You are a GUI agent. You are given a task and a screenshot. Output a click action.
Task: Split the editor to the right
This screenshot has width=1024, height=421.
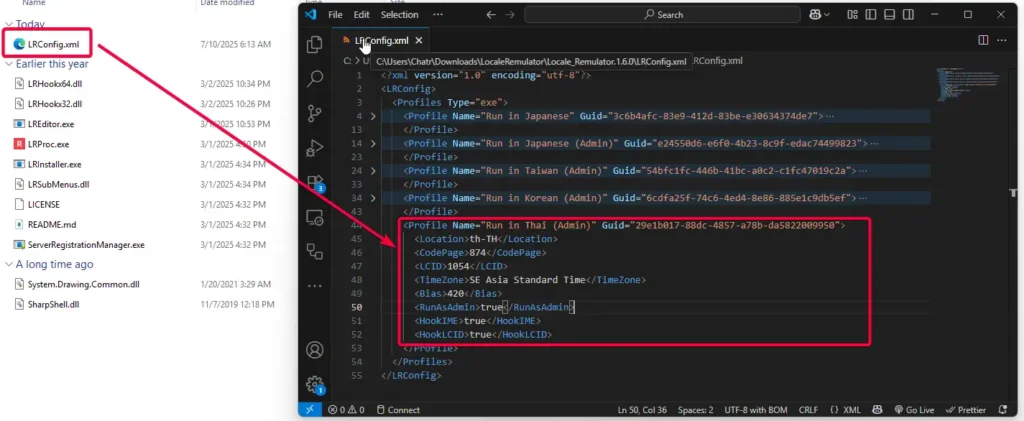983,40
